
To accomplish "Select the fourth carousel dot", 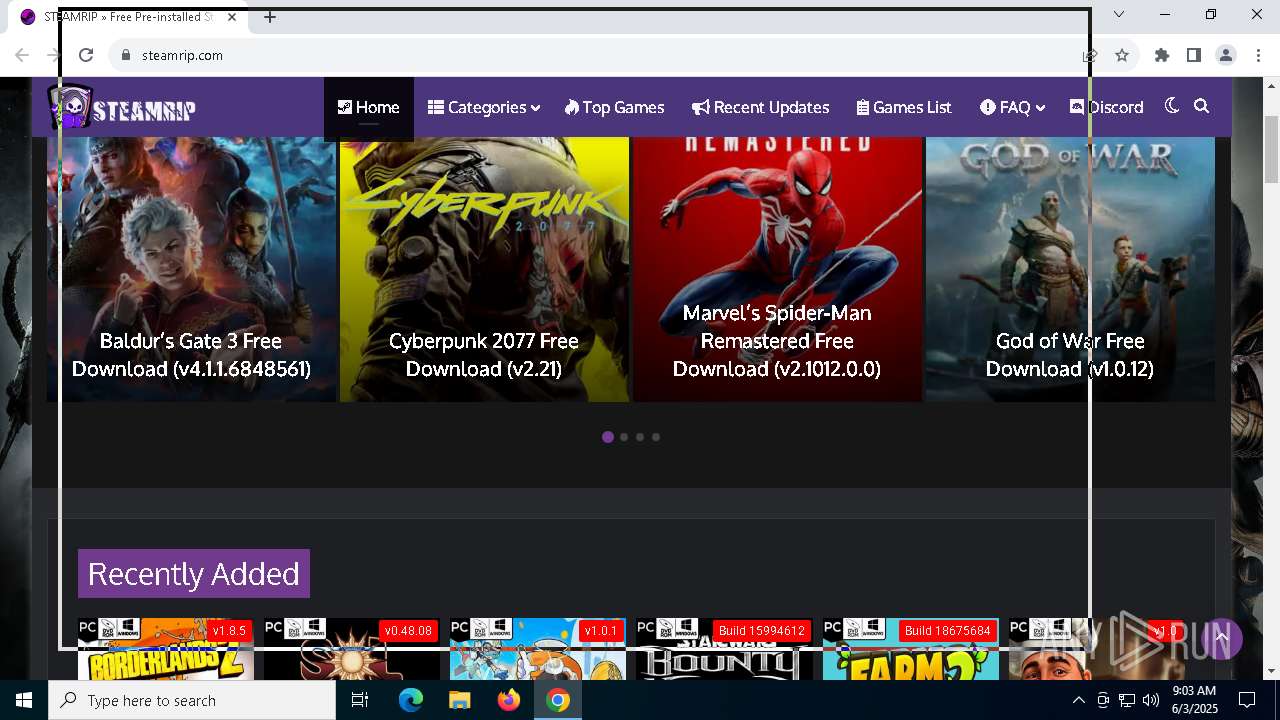I will click(656, 437).
